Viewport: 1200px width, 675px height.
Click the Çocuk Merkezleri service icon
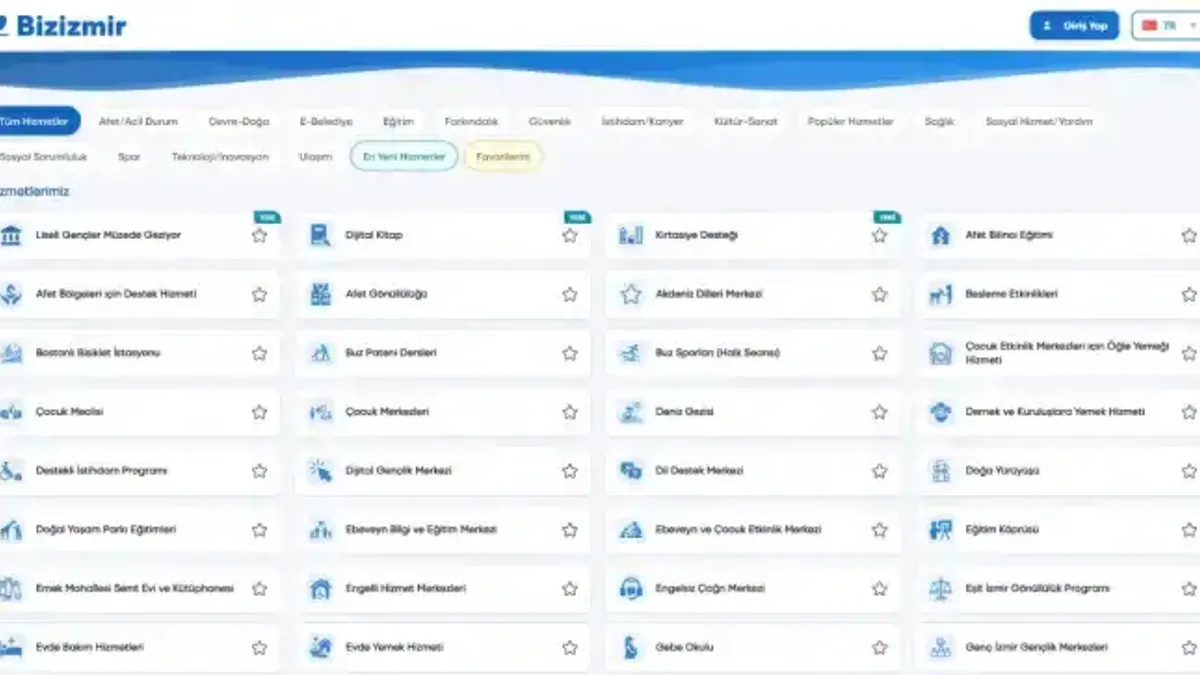(320, 412)
